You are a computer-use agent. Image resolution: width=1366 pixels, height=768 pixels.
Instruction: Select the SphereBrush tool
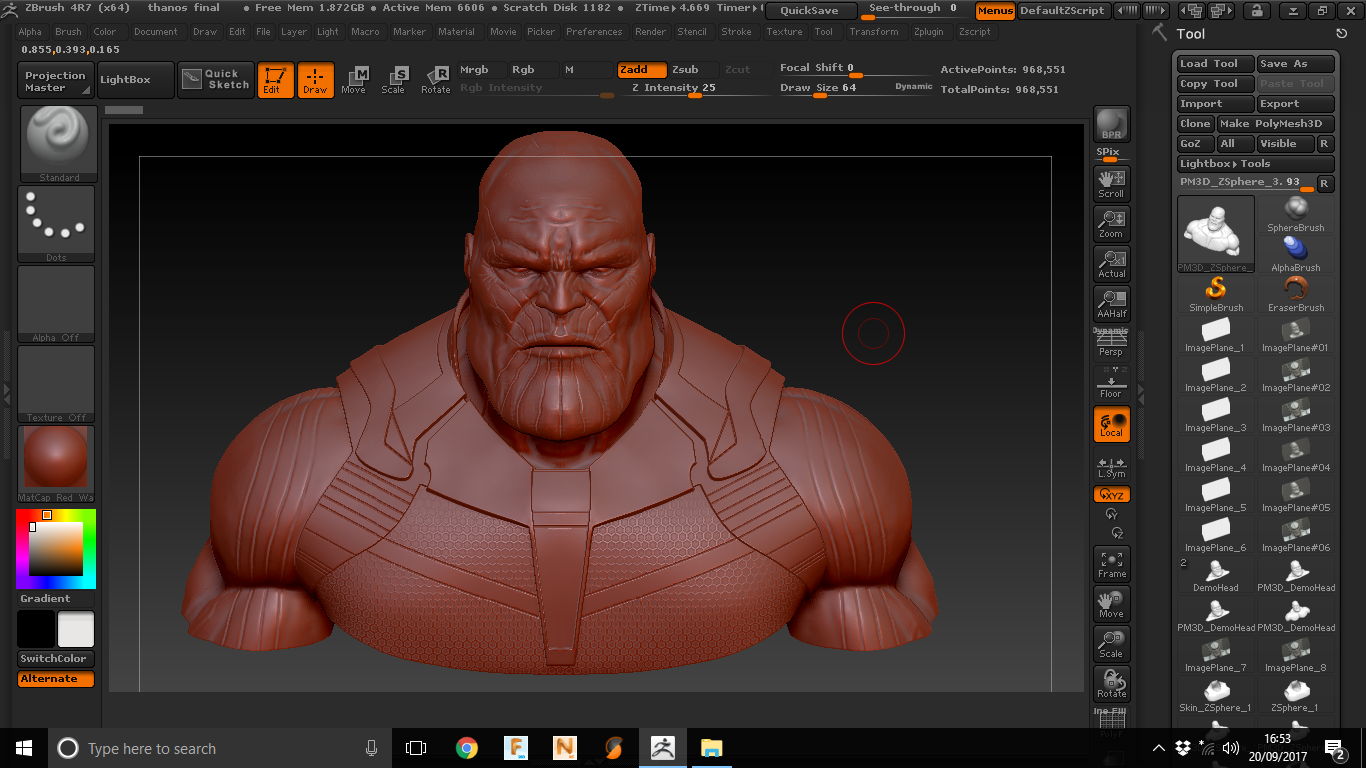click(1296, 214)
